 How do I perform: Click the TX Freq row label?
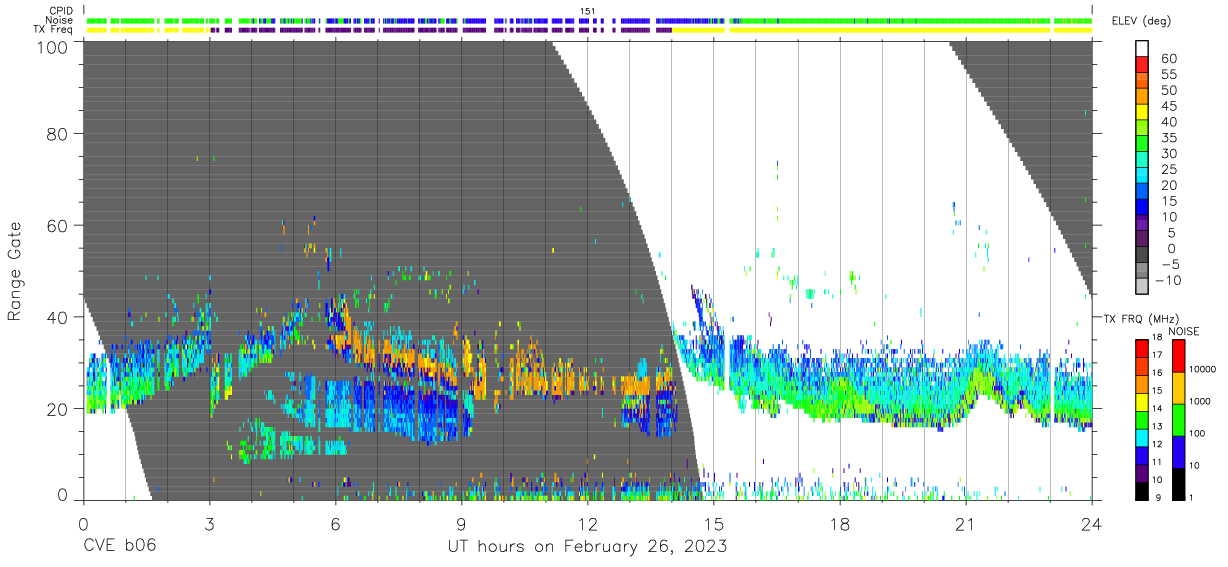click(54, 29)
